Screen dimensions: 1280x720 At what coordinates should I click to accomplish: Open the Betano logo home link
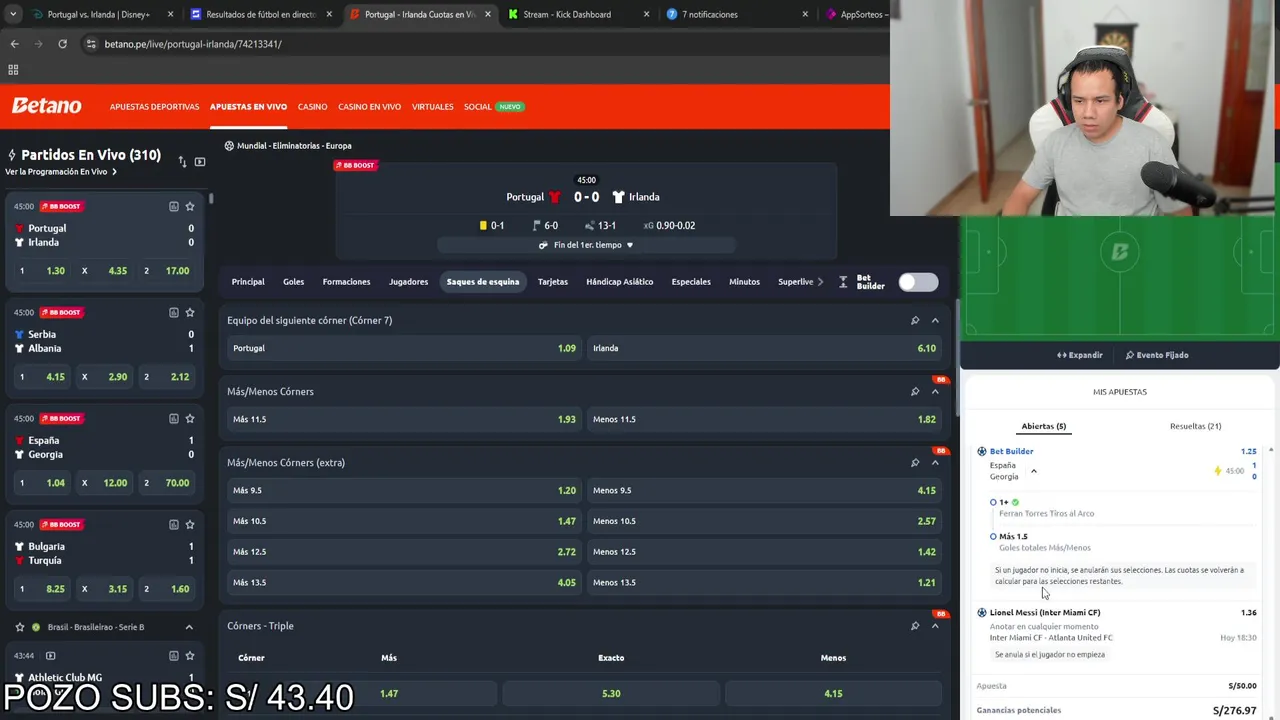pos(46,106)
